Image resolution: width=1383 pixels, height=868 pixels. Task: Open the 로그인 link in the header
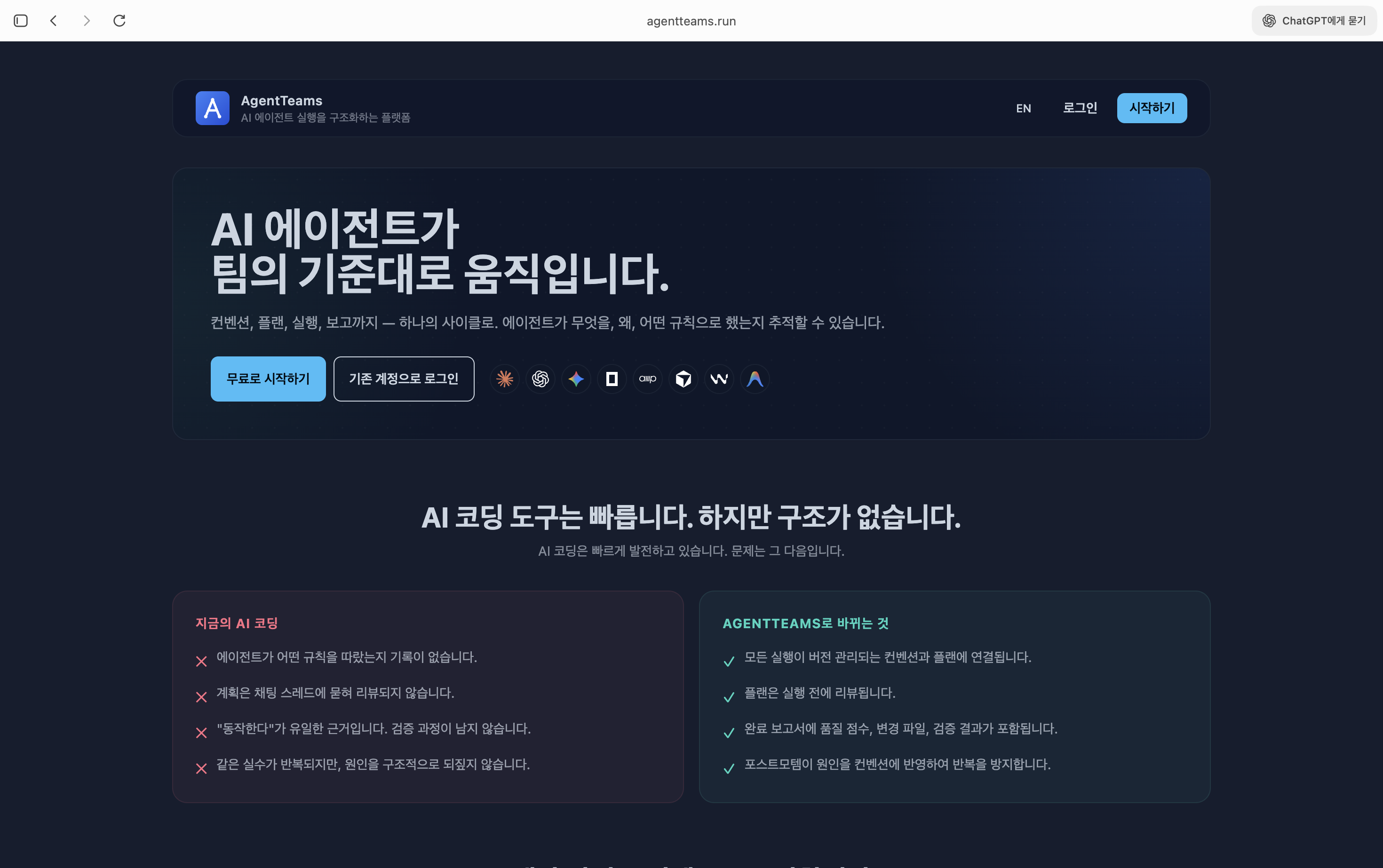(x=1079, y=108)
